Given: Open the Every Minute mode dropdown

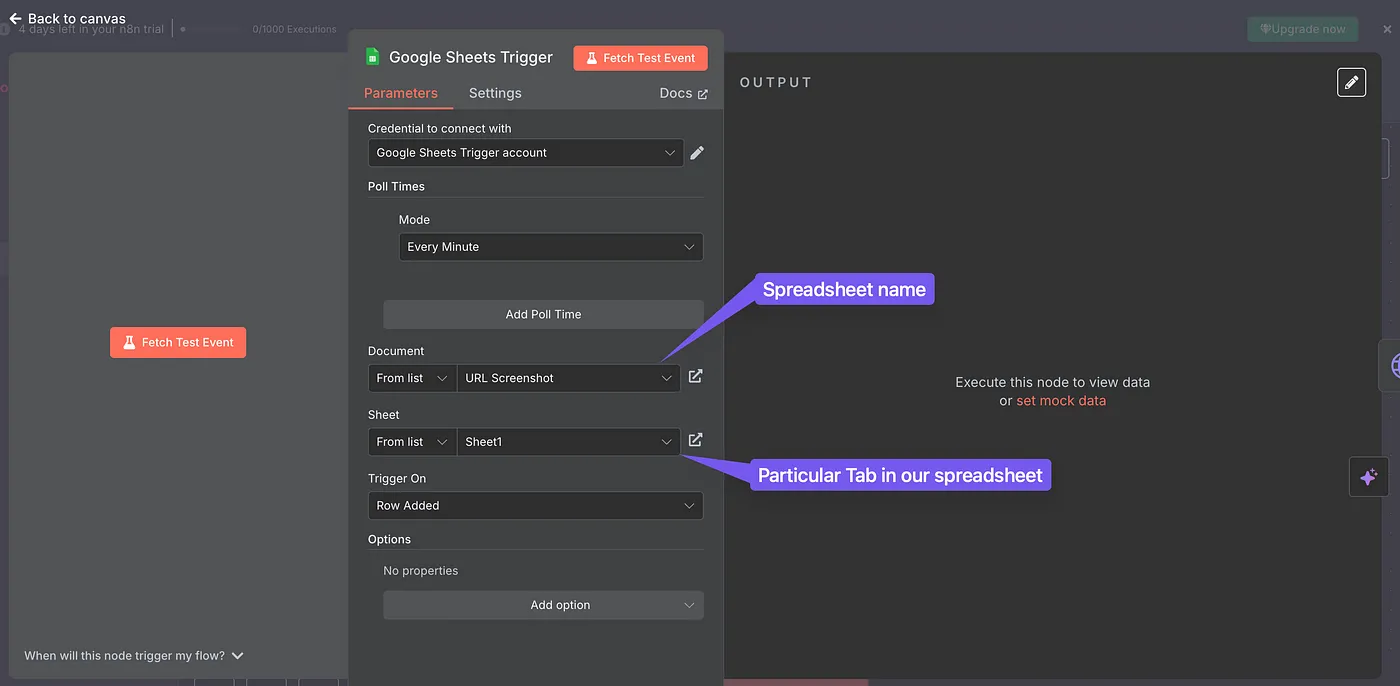Looking at the screenshot, I should click(x=551, y=247).
